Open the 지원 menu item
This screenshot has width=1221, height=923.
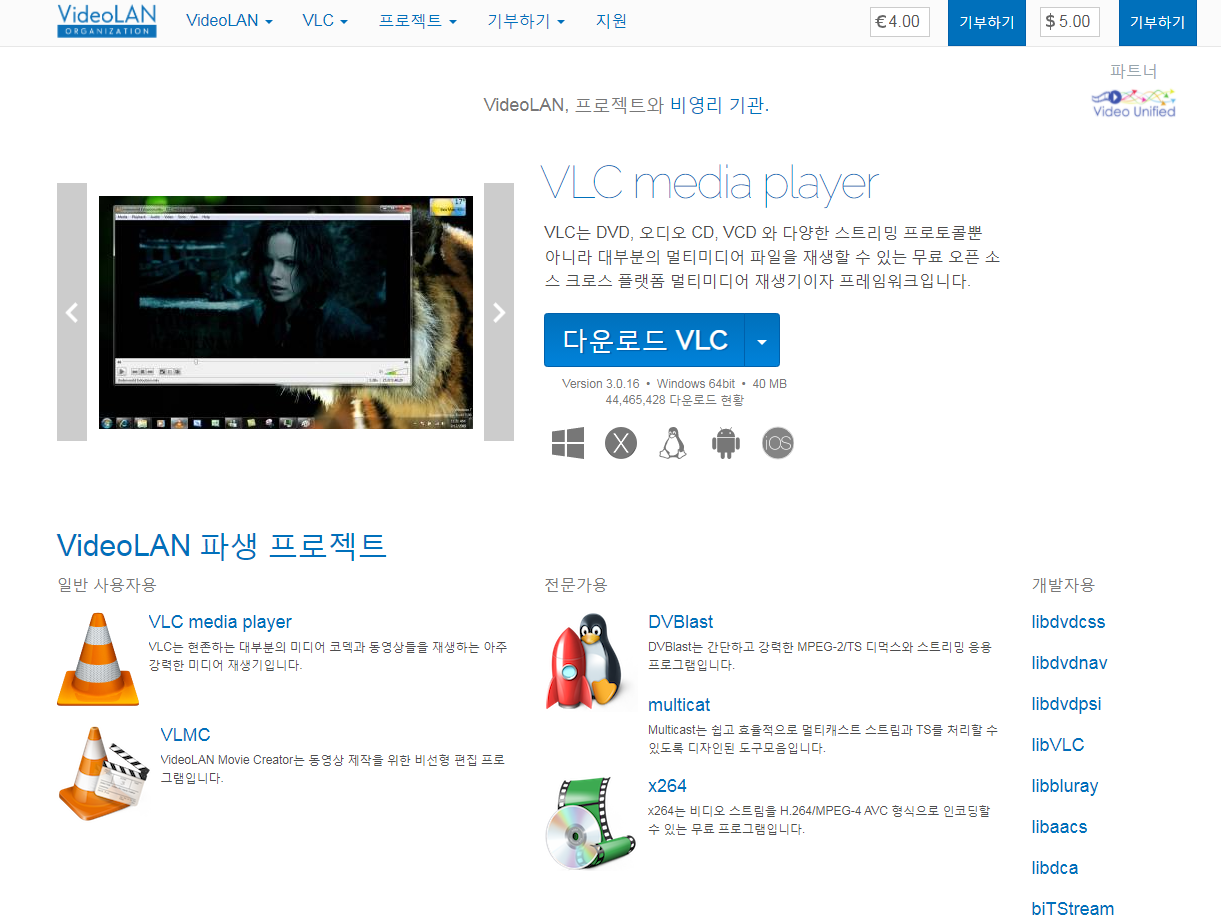coord(611,21)
